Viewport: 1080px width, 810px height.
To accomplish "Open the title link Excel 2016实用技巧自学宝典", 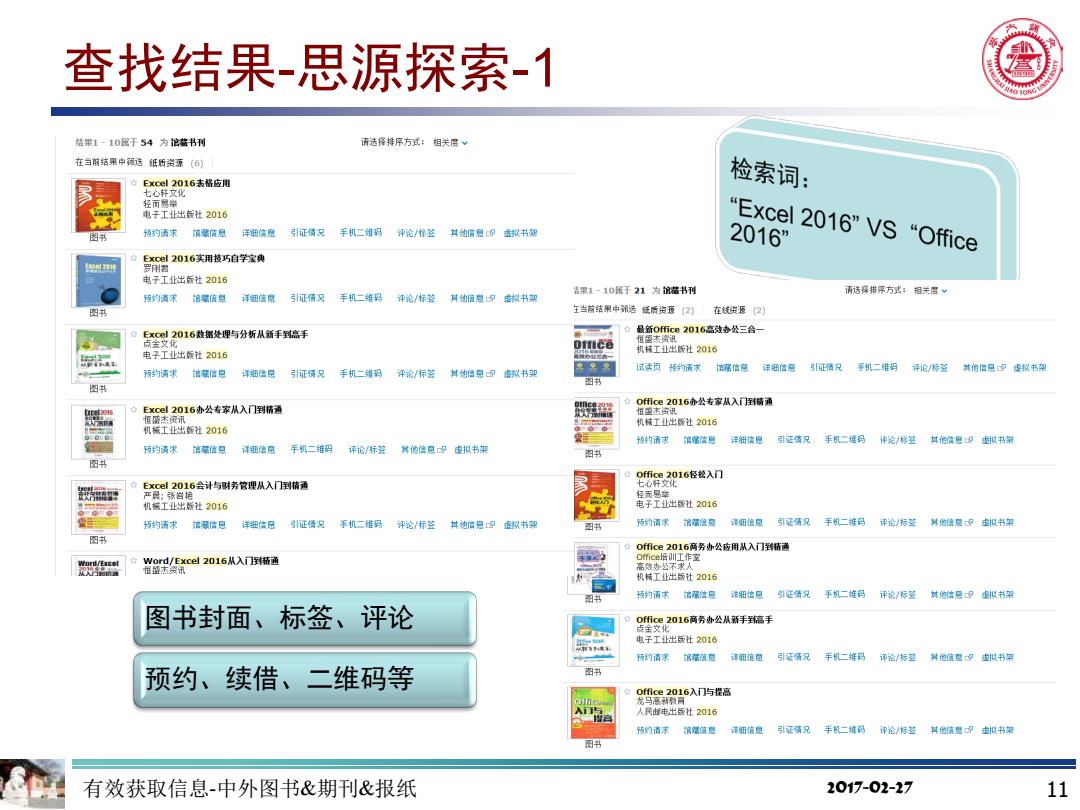I will (x=204, y=258).
